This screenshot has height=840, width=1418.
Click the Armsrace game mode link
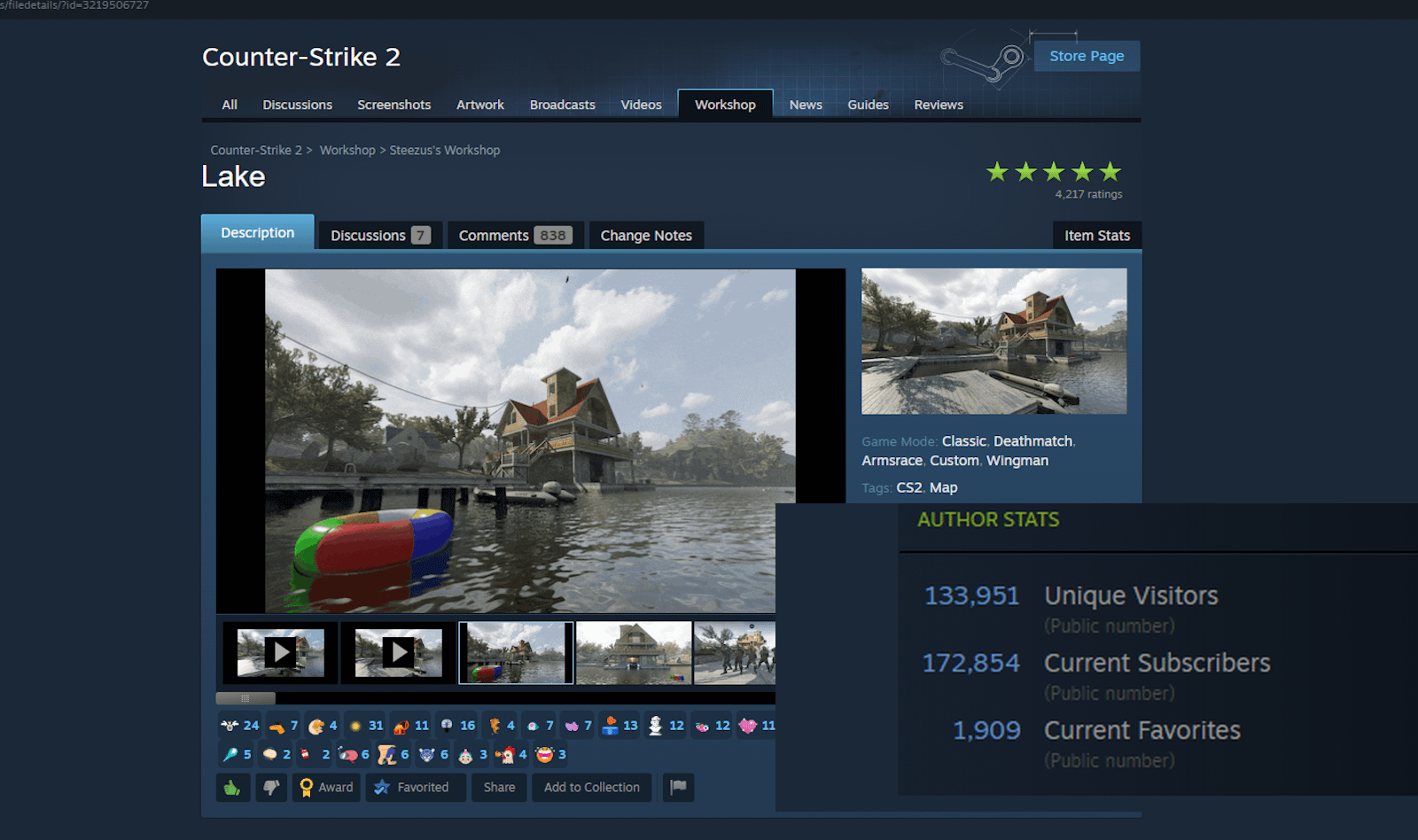(x=892, y=461)
